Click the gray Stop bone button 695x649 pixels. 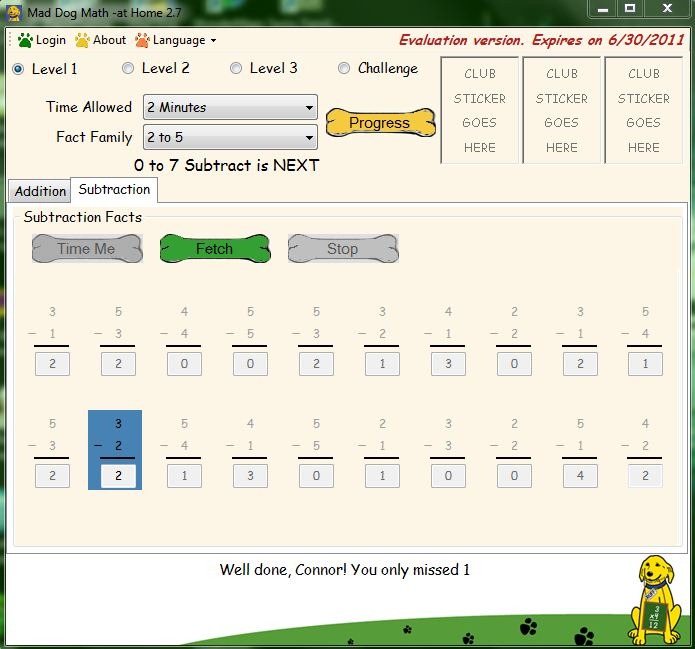[343, 249]
